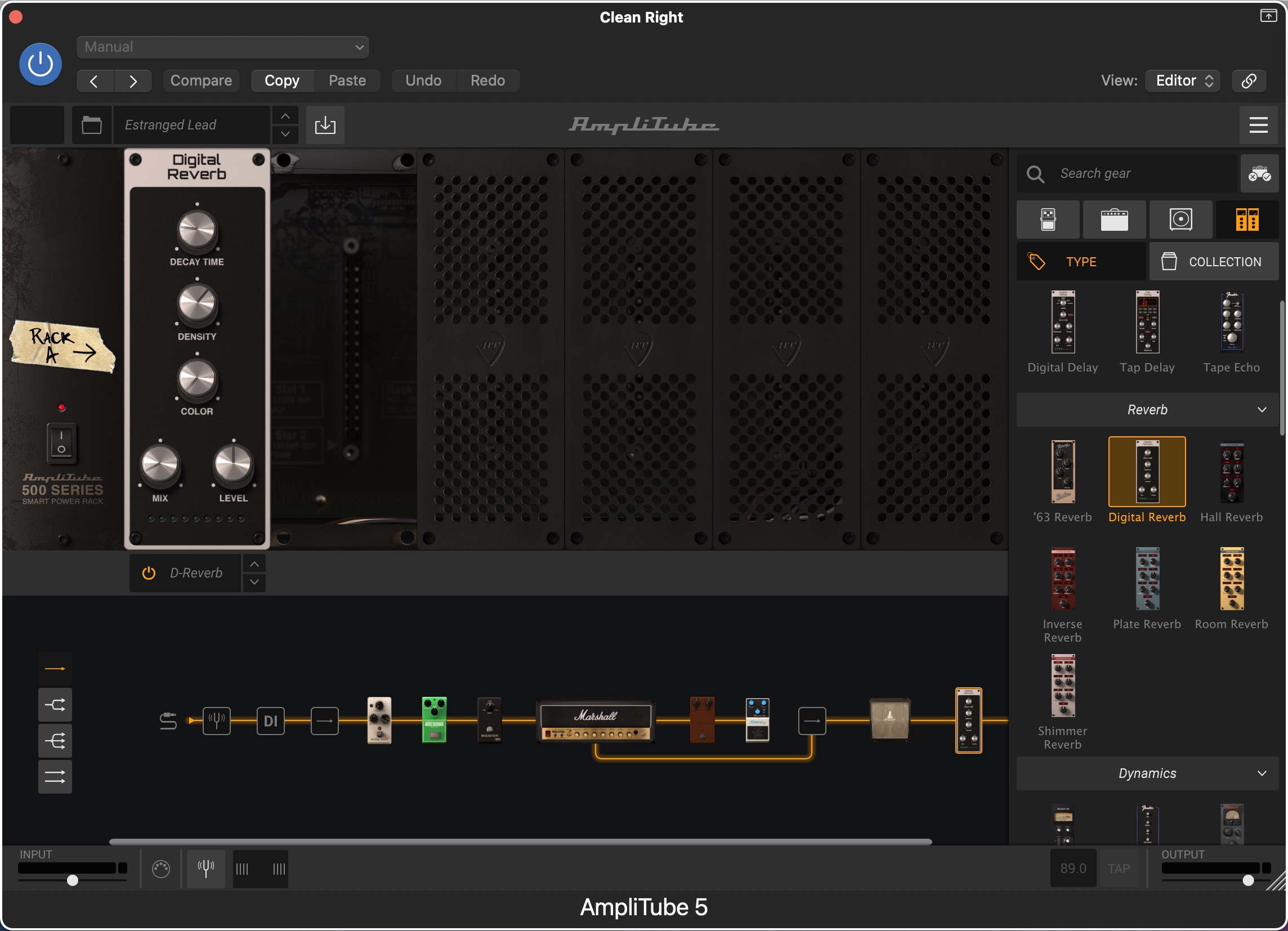Open the preset browser folder icon
The image size is (1288, 931).
click(x=91, y=125)
